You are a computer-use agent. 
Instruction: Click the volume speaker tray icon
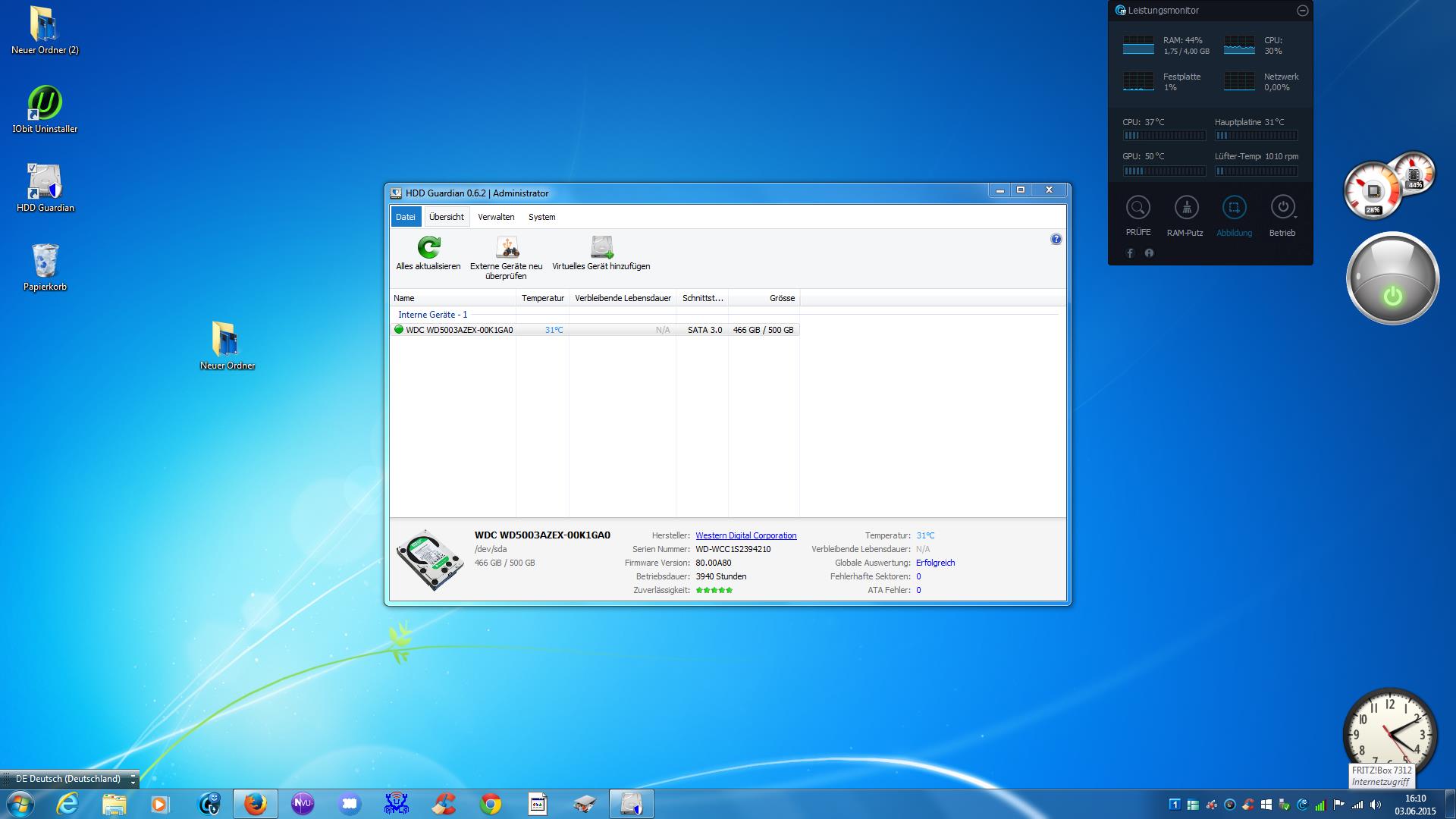coord(1376,805)
